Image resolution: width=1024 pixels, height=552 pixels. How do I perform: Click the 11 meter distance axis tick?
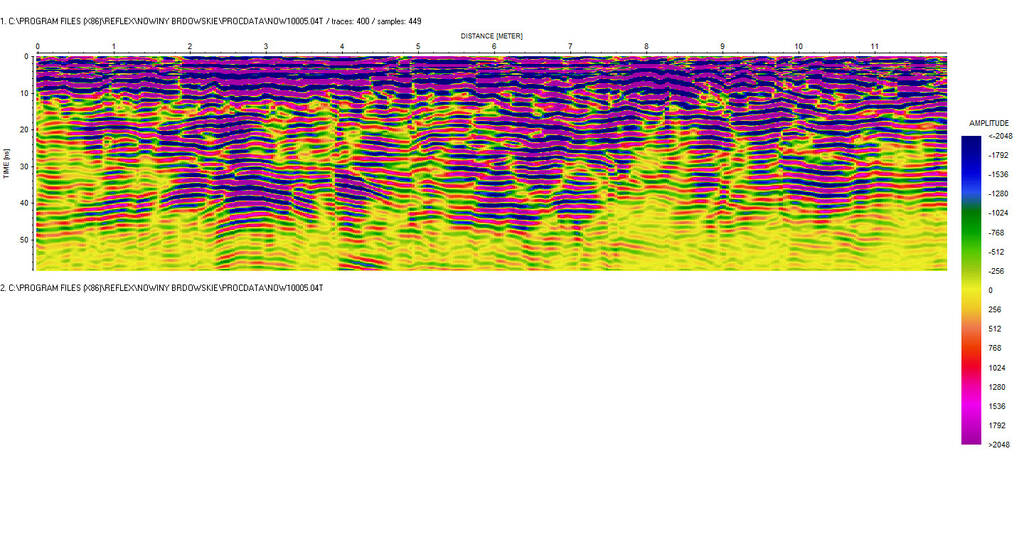874,47
